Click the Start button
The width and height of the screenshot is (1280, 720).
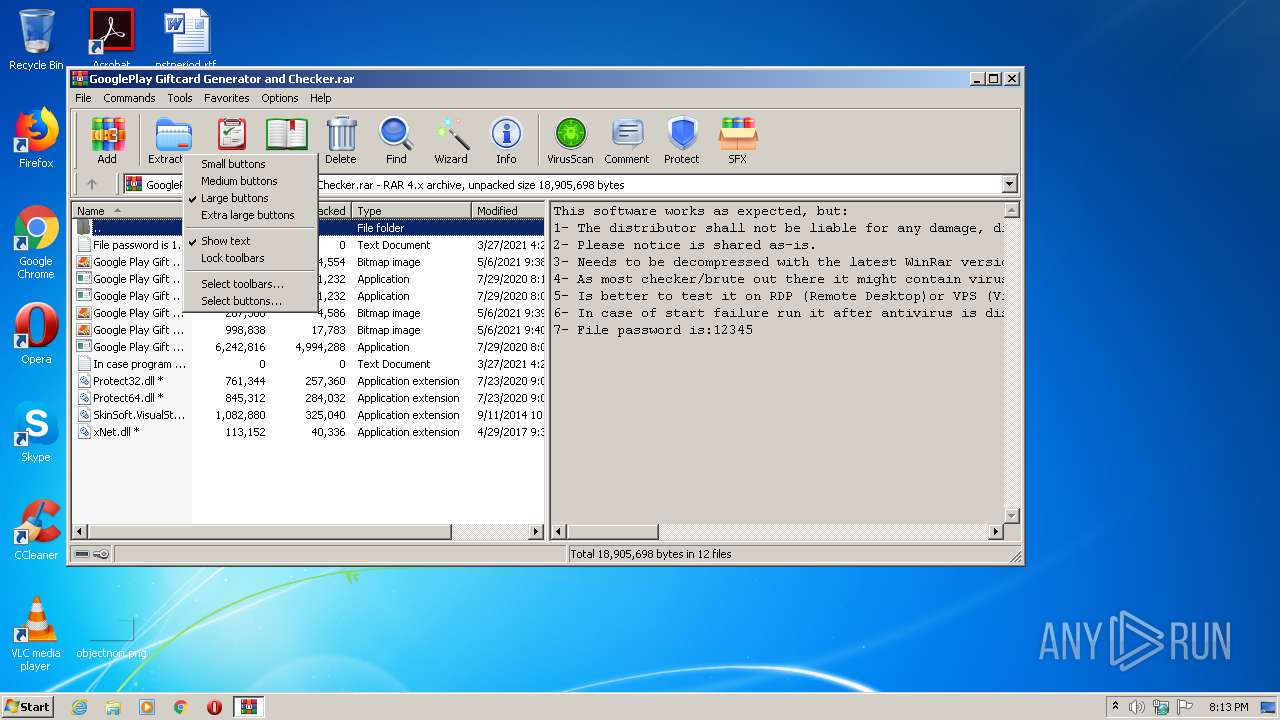[x=27, y=707]
